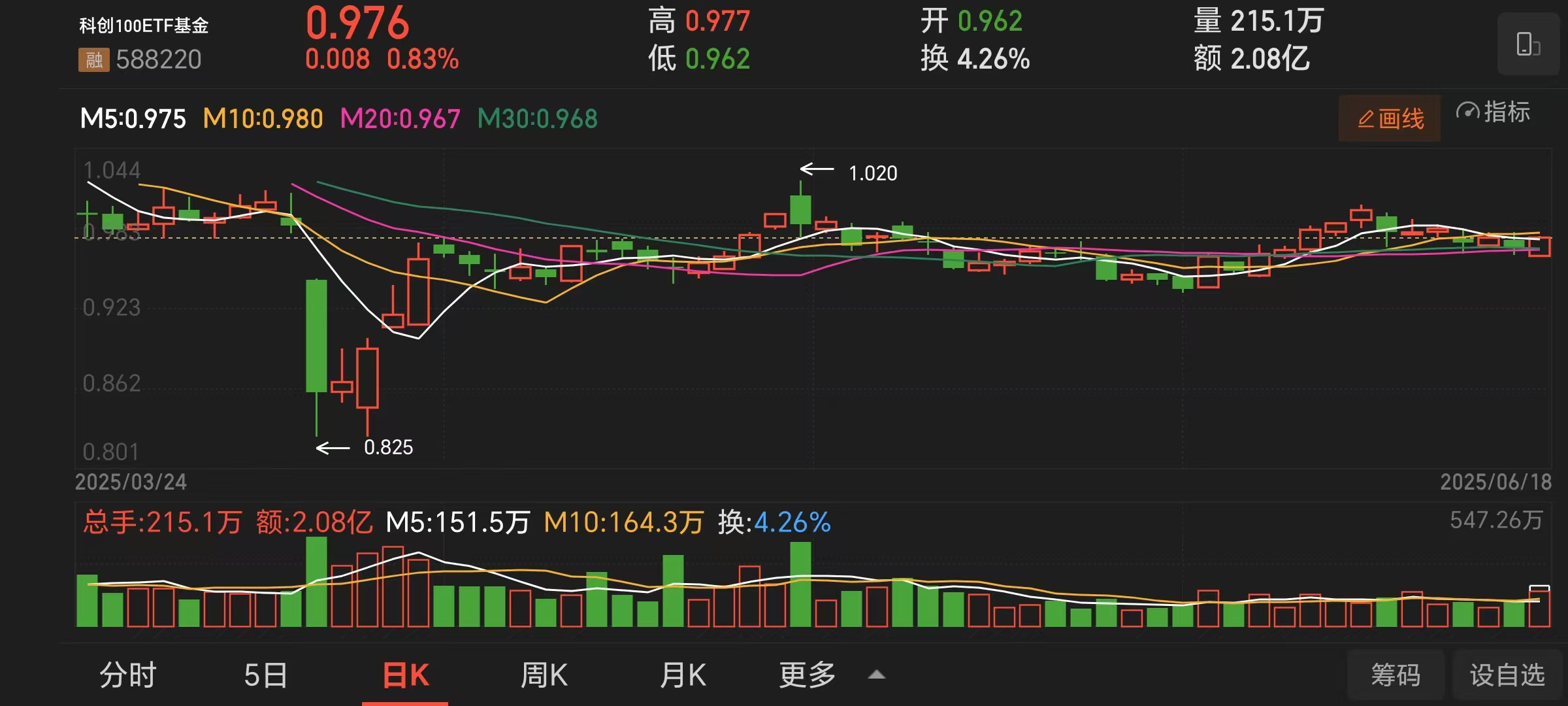The height and width of the screenshot is (706, 1568).
Task: Click the M5:0.975 moving average label
Action: click(x=133, y=119)
